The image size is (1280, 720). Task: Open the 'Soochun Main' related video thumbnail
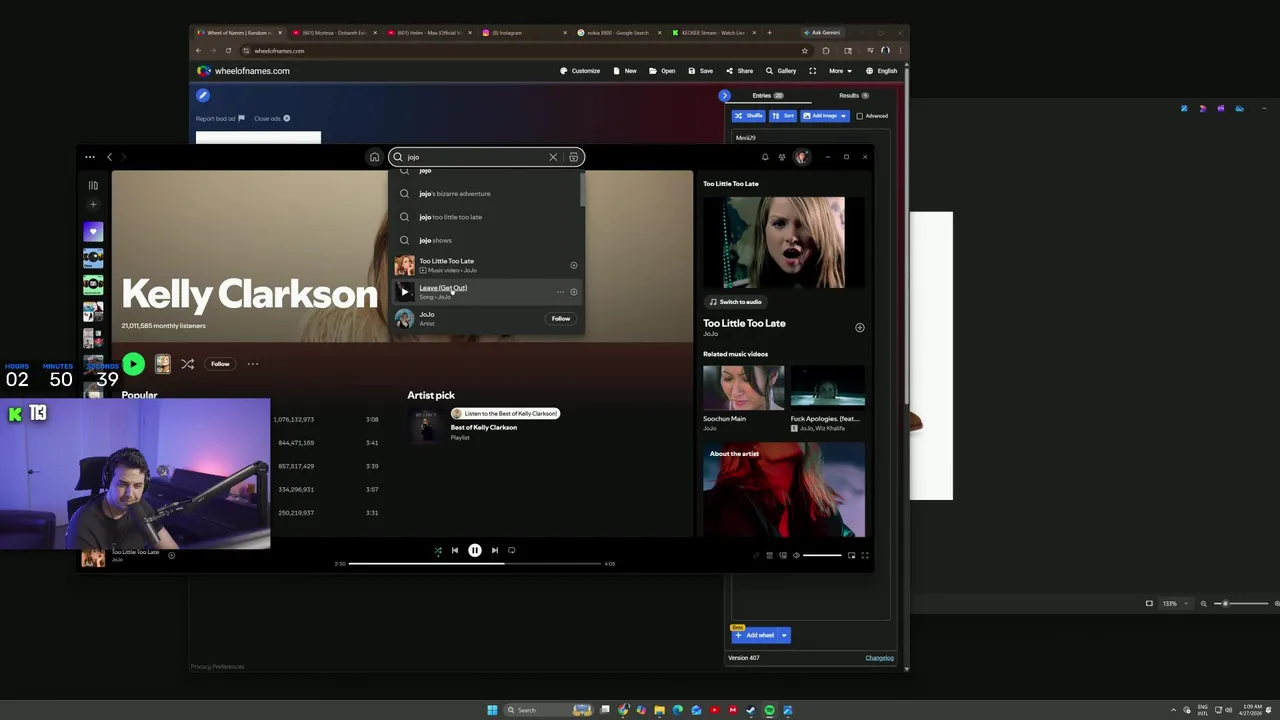click(744, 388)
